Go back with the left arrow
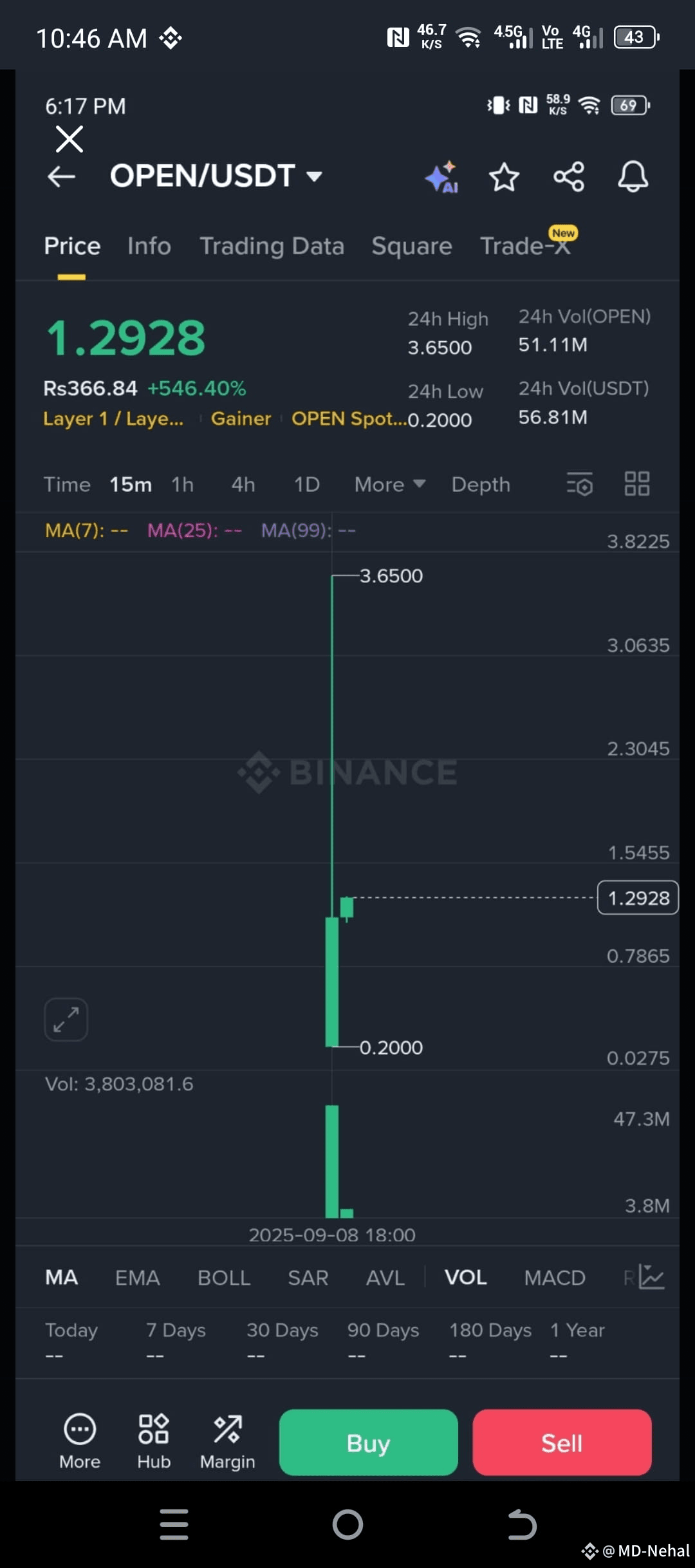The image size is (695, 1568). click(x=61, y=177)
